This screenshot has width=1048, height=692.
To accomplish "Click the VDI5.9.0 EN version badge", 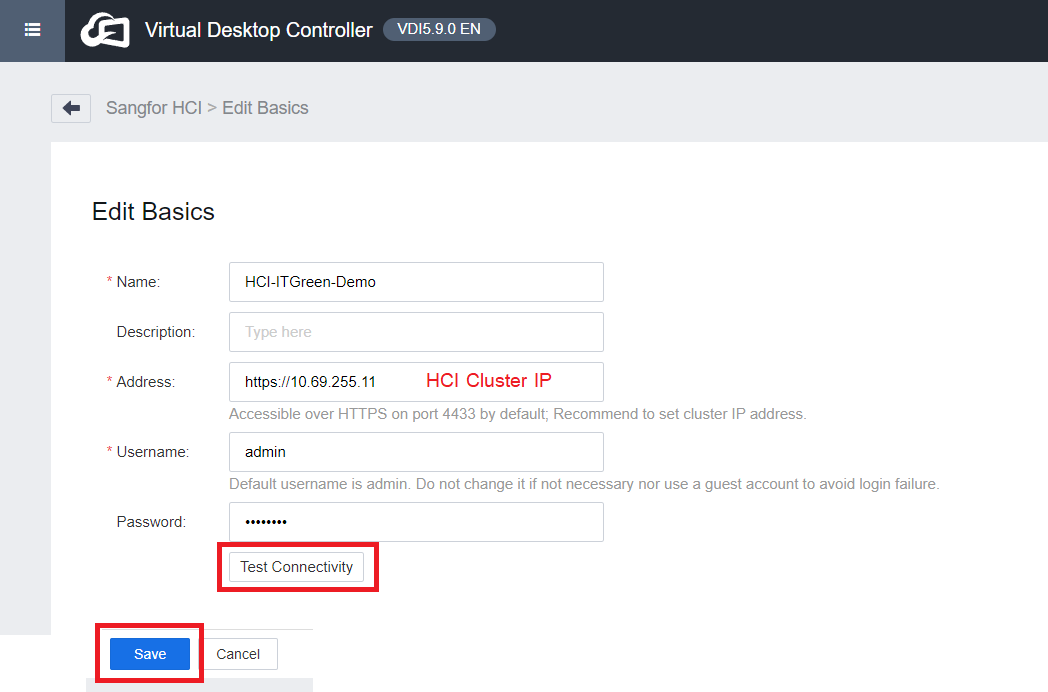I will 439,29.
